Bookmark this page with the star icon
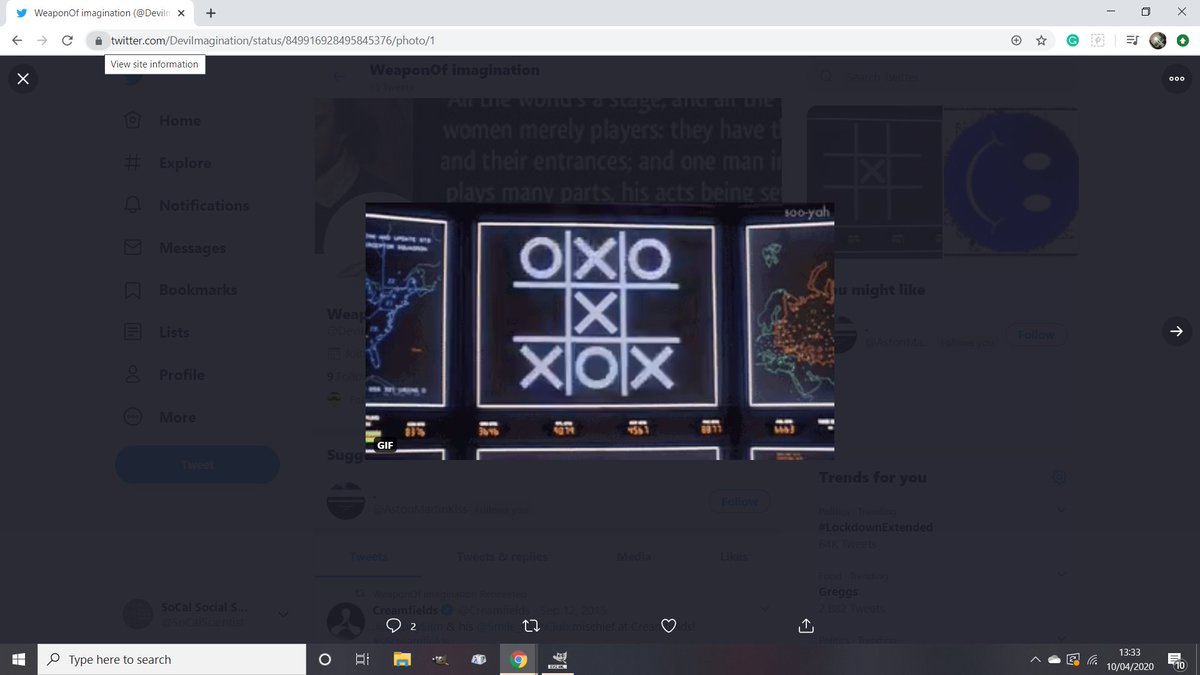Viewport: 1200px width, 675px height. pos(1041,41)
